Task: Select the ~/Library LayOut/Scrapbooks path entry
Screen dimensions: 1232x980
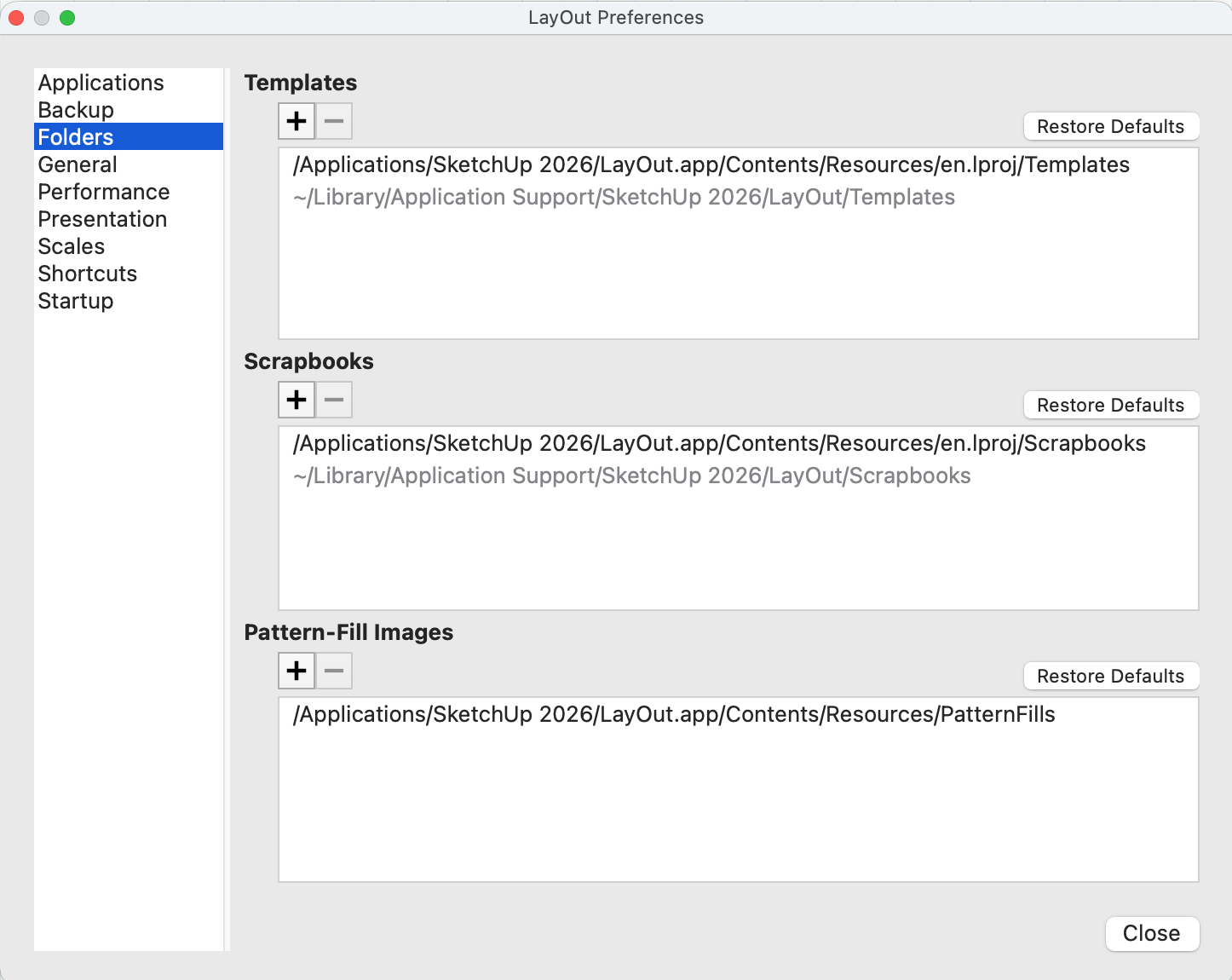Action: [x=738, y=476]
